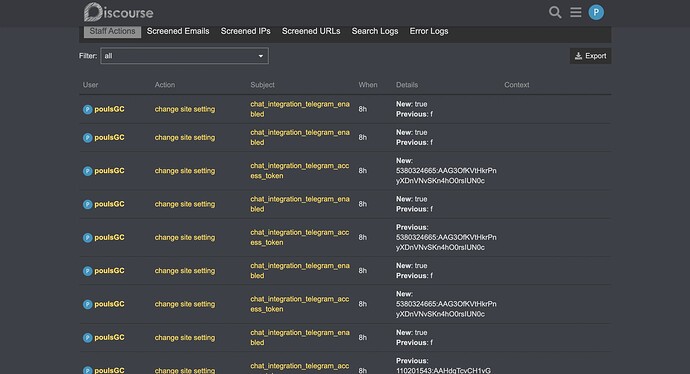Open the hamburger menu icon

tap(576, 12)
